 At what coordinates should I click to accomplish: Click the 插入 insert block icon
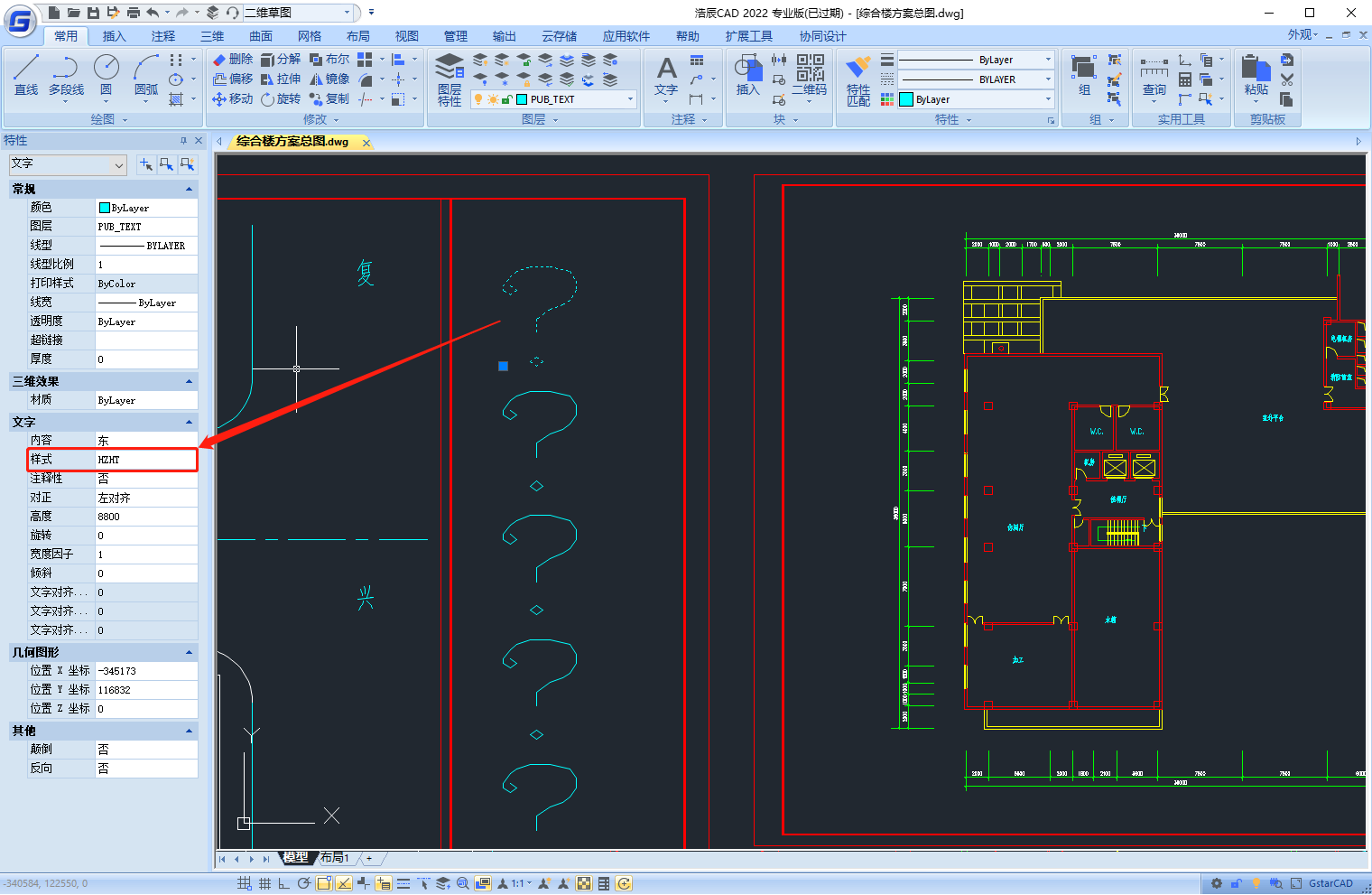pyautogui.click(x=747, y=74)
